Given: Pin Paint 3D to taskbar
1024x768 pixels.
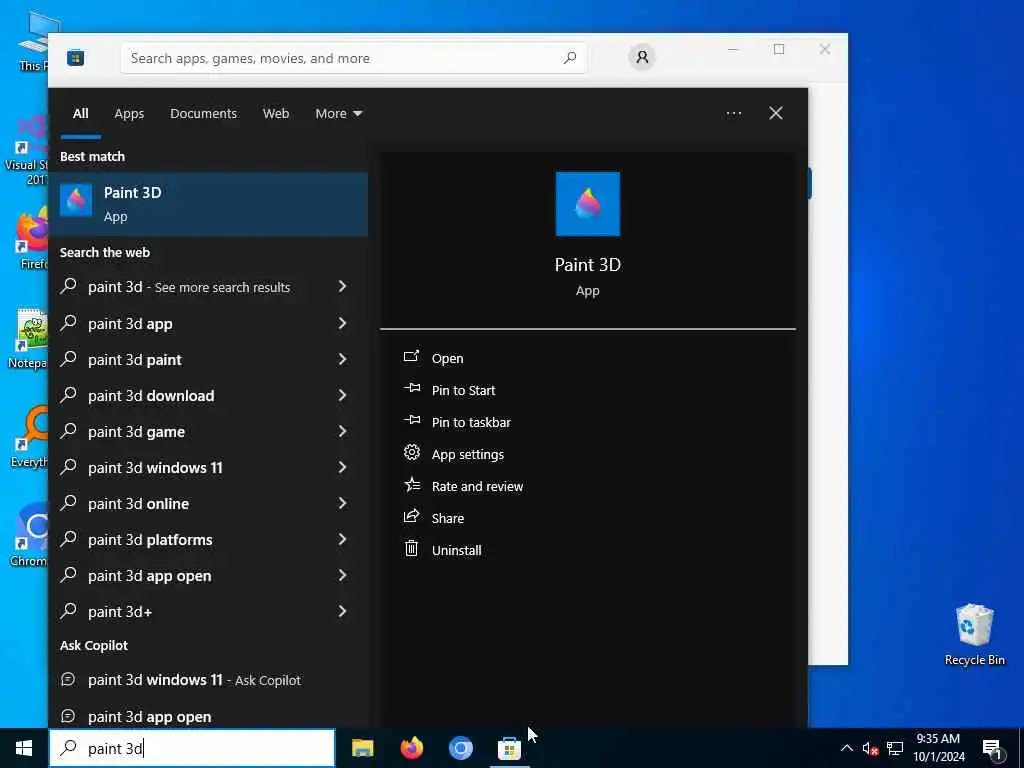Looking at the screenshot, I should pyautogui.click(x=471, y=422).
